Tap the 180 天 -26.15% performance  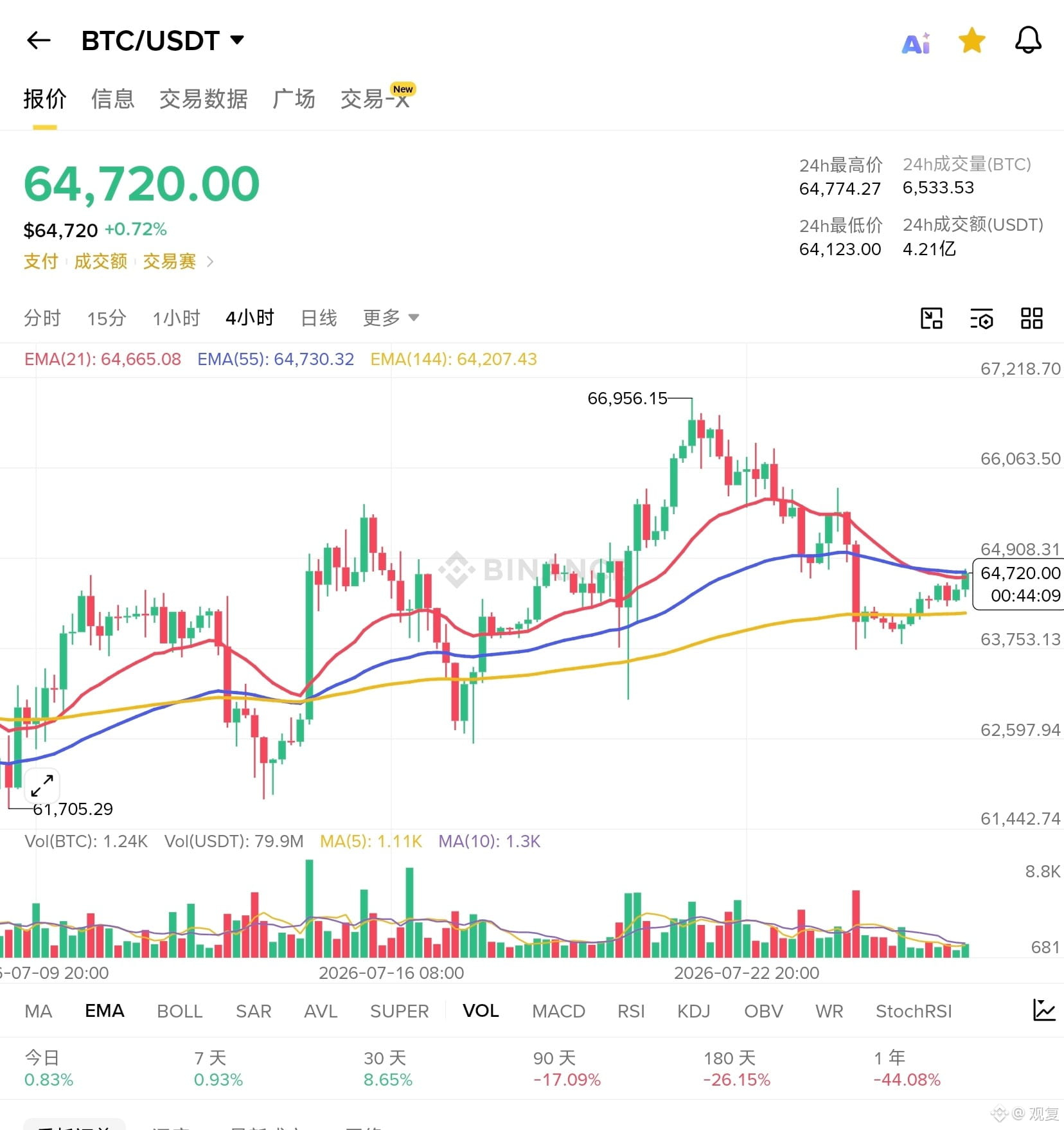coord(737,1068)
